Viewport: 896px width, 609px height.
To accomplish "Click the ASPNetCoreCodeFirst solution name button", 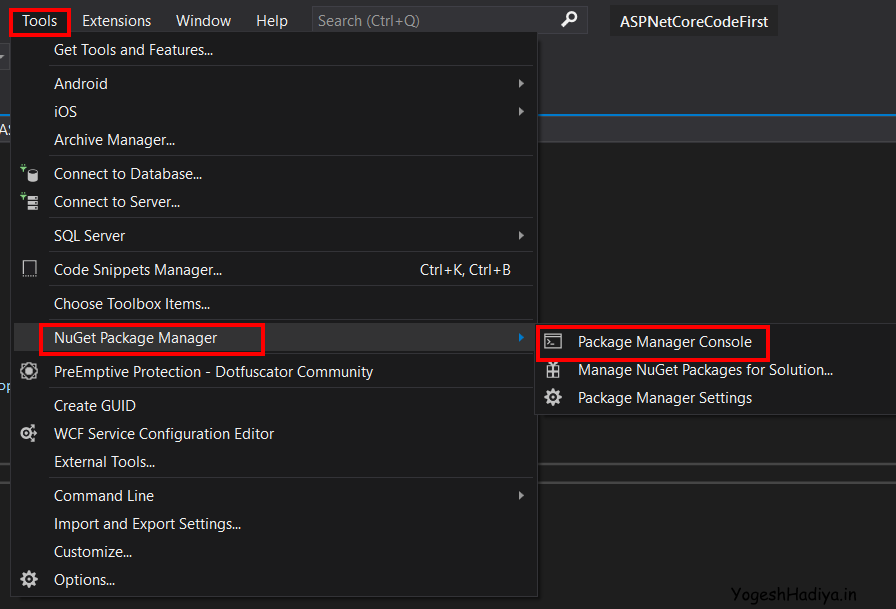I will [x=694, y=21].
